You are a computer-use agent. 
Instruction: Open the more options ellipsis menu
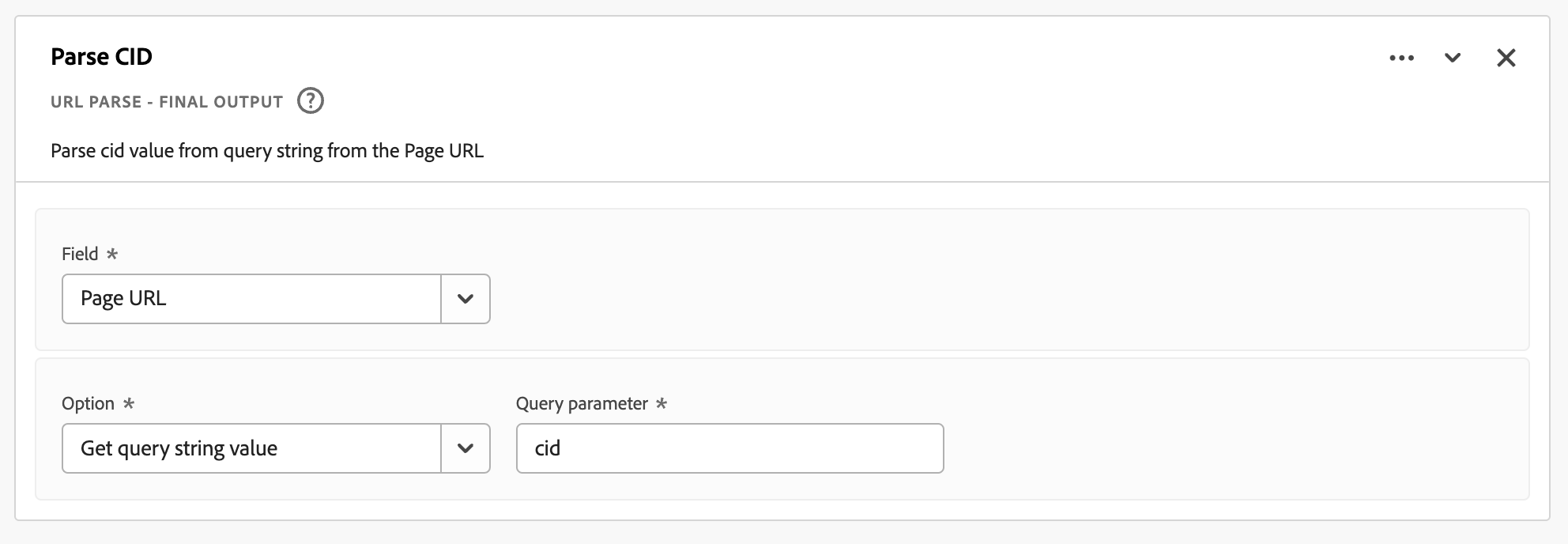[1402, 58]
